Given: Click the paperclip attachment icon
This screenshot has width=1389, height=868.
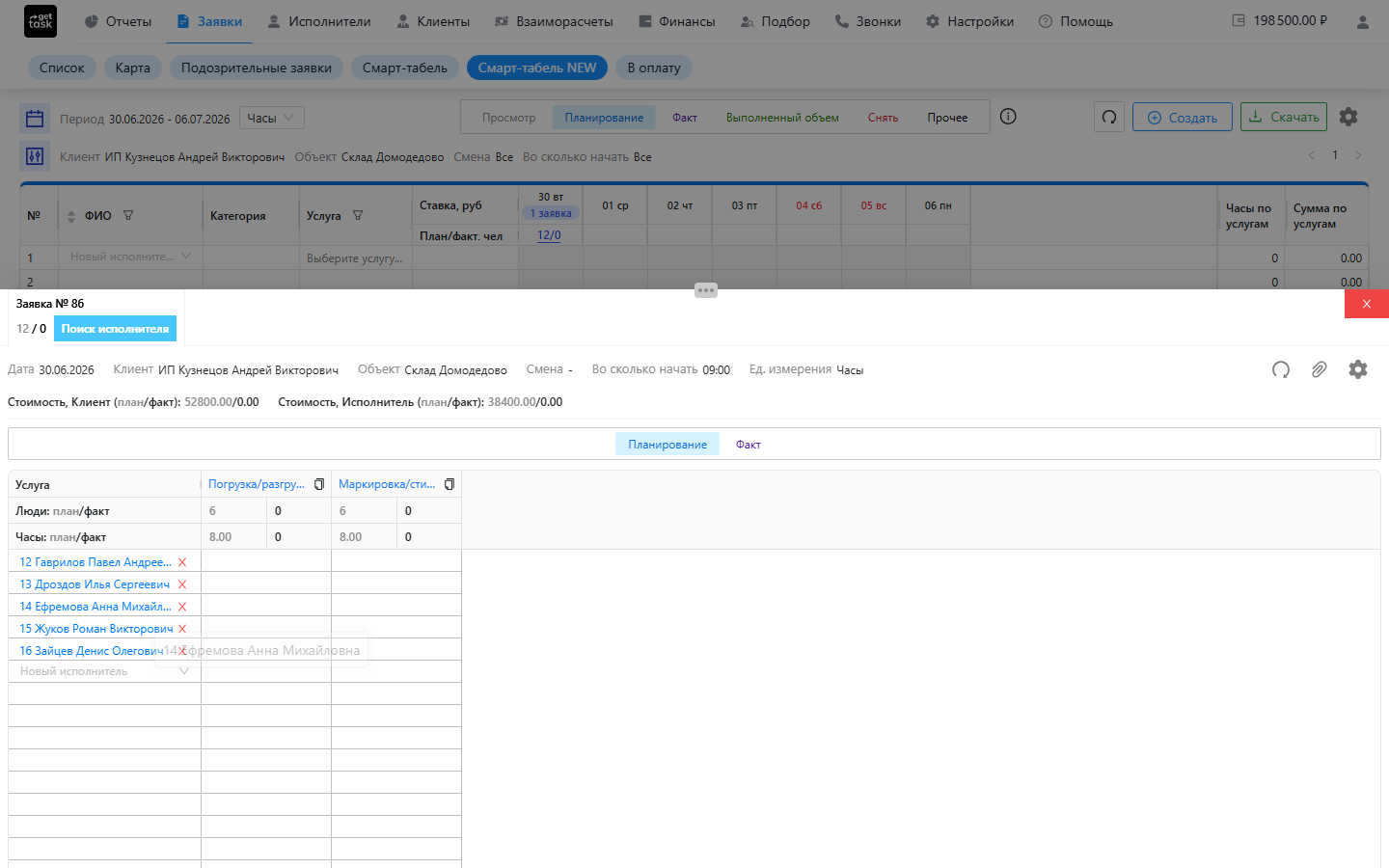Looking at the screenshot, I should [1319, 369].
